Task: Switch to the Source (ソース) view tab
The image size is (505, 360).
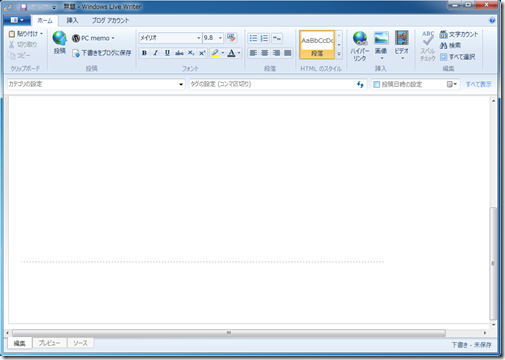Action: point(80,343)
